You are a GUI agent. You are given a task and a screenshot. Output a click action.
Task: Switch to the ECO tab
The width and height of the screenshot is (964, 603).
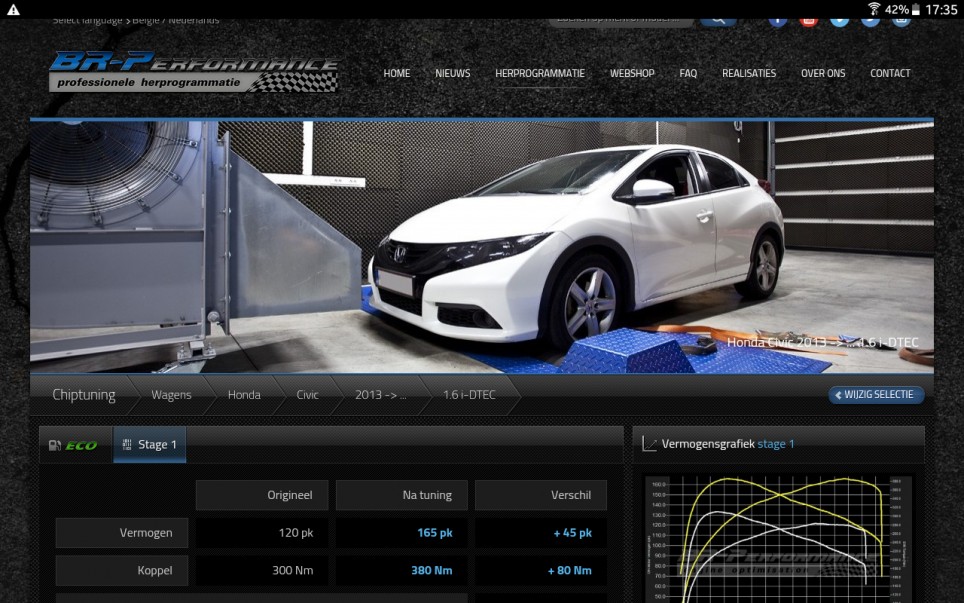[76, 444]
